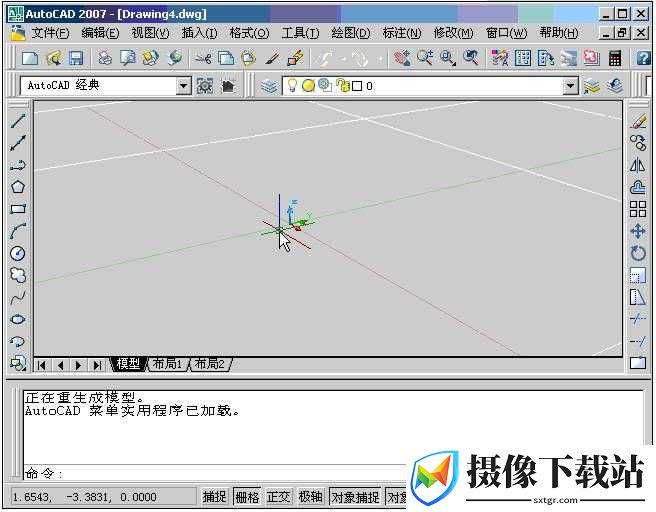
Task: Toggle 对象捕捉 object snap in status bar
Action: [x=355, y=497]
